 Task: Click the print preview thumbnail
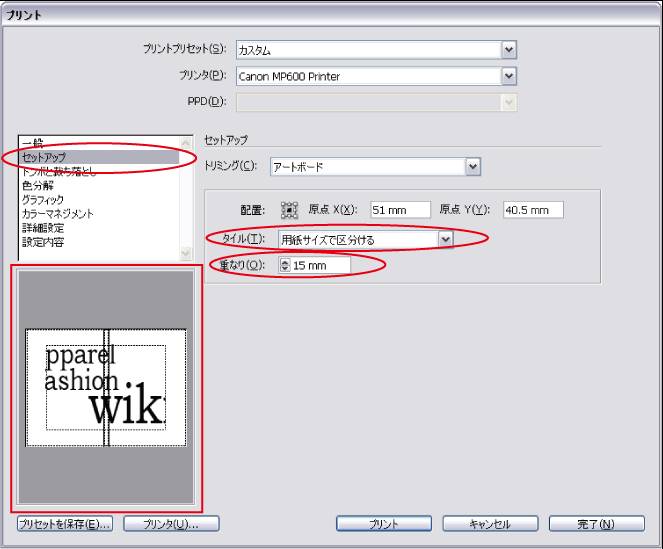(x=105, y=388)
